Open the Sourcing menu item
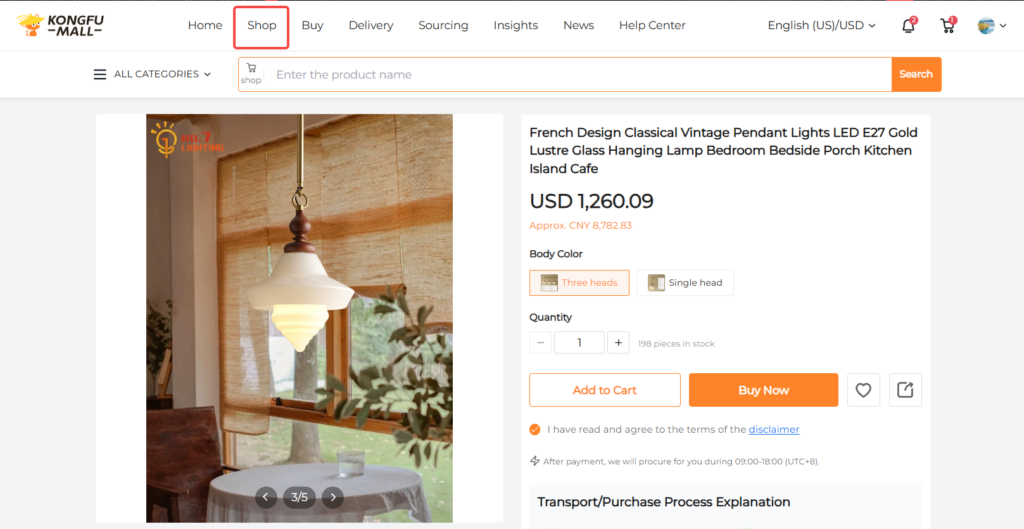Screen dimensions: 1024x529 click(443, 26)
